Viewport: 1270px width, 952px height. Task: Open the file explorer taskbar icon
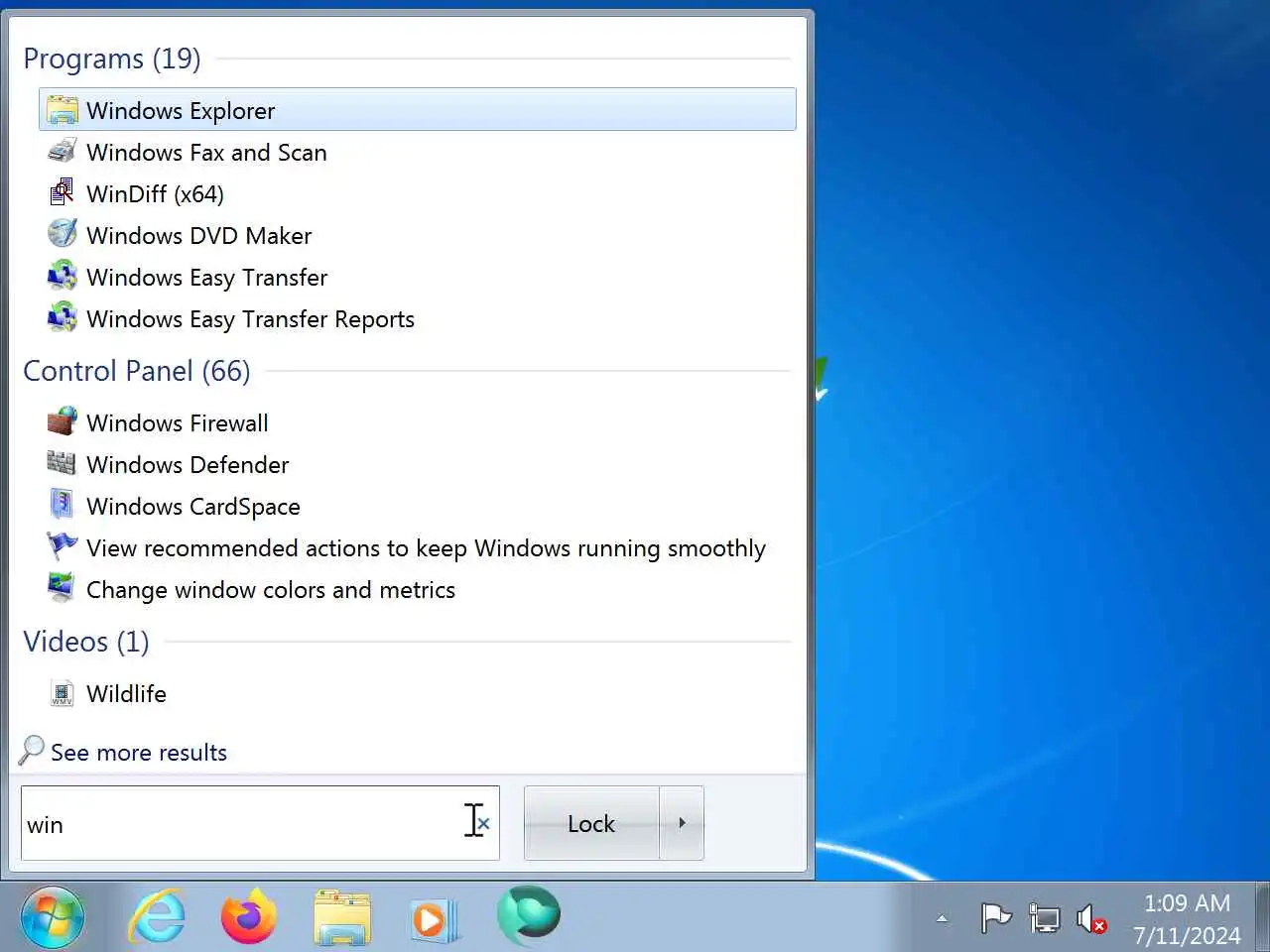(x=342, y=917)
